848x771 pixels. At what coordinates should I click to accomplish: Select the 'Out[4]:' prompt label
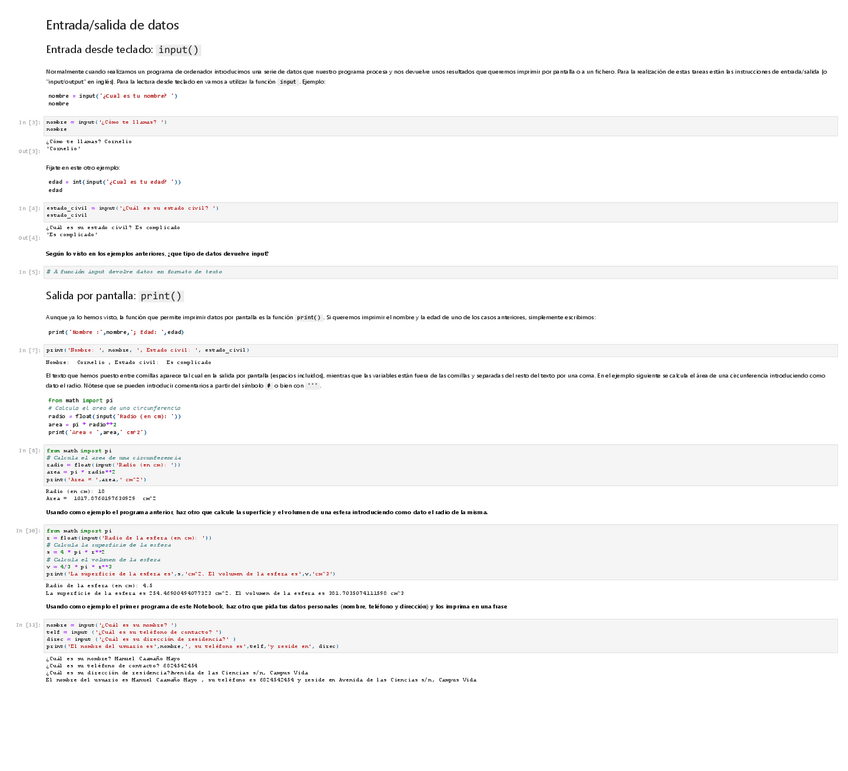point(29,238)
